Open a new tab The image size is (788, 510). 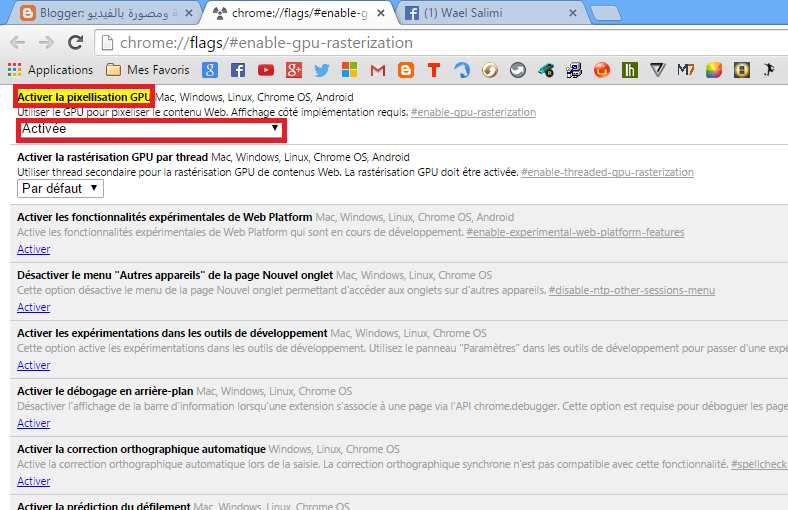click(x=606, y=14)
